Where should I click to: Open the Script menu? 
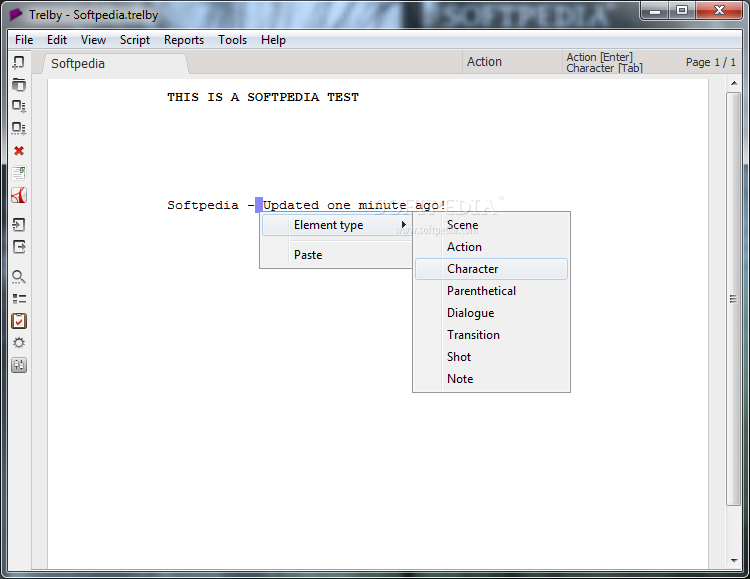(135, 40)
